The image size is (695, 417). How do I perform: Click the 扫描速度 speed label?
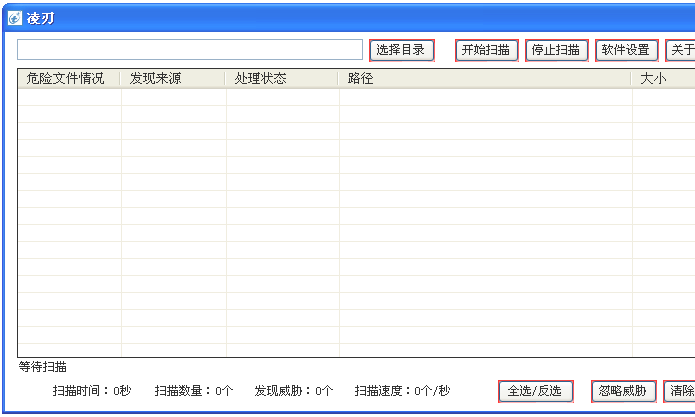(x=402, y=391)
